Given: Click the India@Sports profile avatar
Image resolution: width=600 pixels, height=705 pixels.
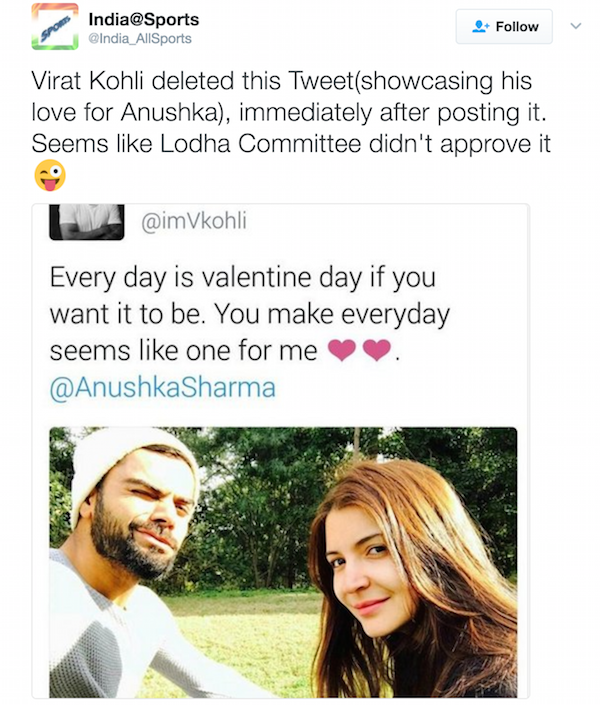Looking at the screenshot, I should tap(54, 27).
